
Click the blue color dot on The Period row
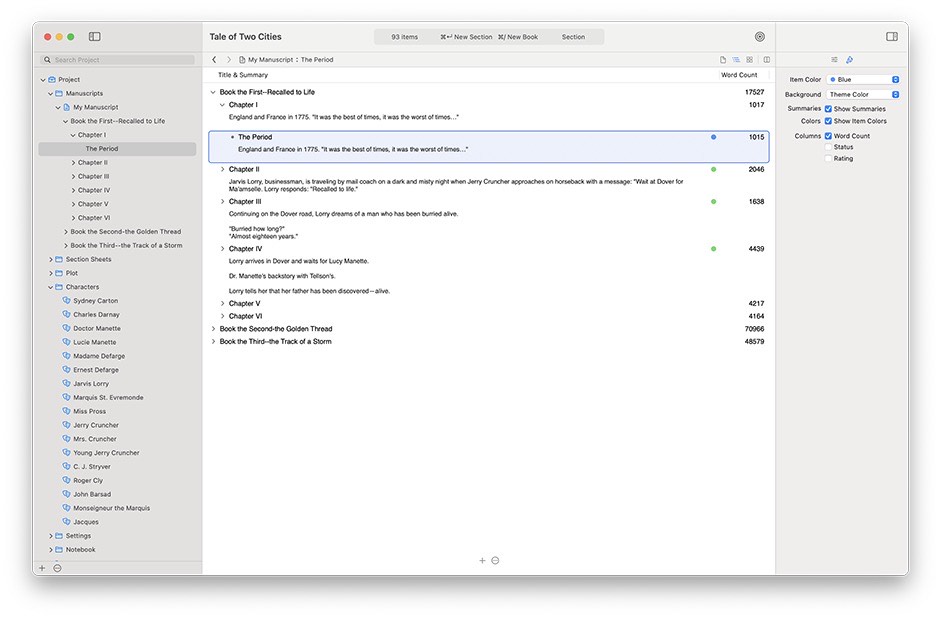(713, 137)
